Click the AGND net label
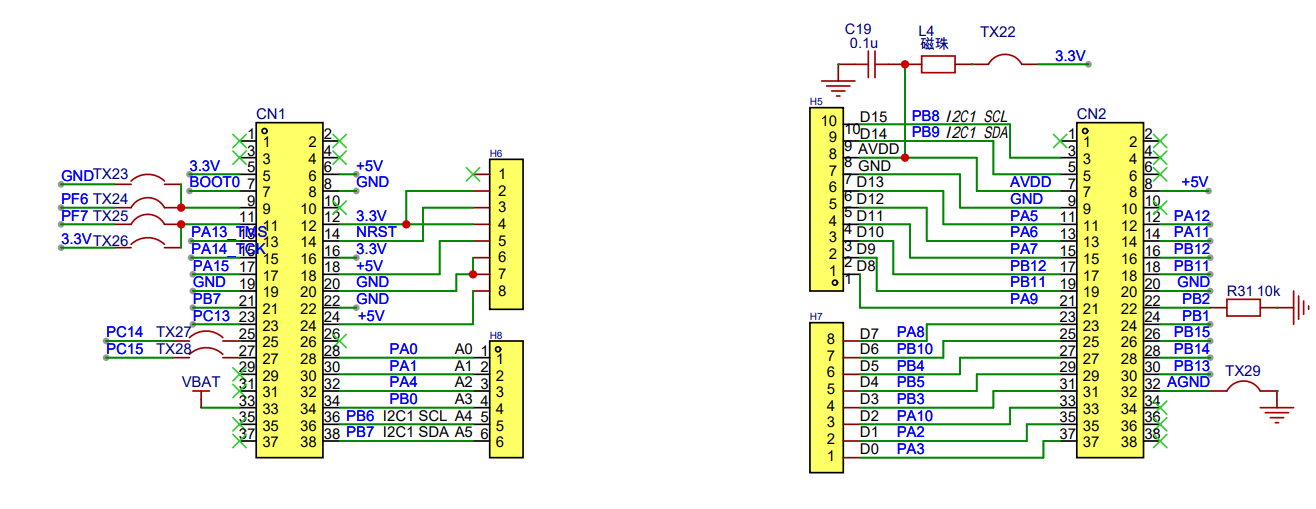The width and height of the screenshot is (1316, 509). [1190, 382]
